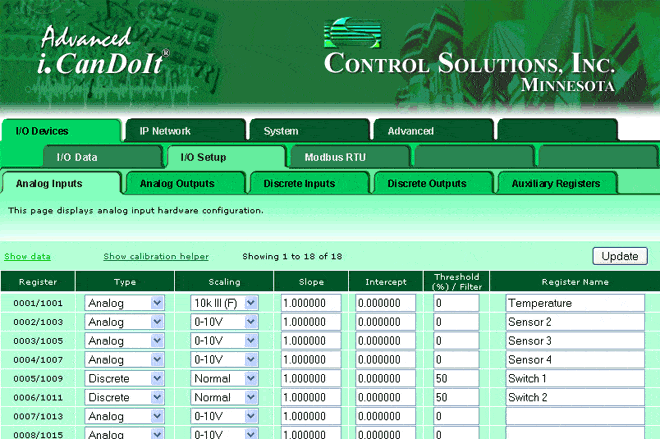Click 'Showing 1 to 18 of 18' text
The height and width of the screenshot is (439, 660).
click(292, 256)
